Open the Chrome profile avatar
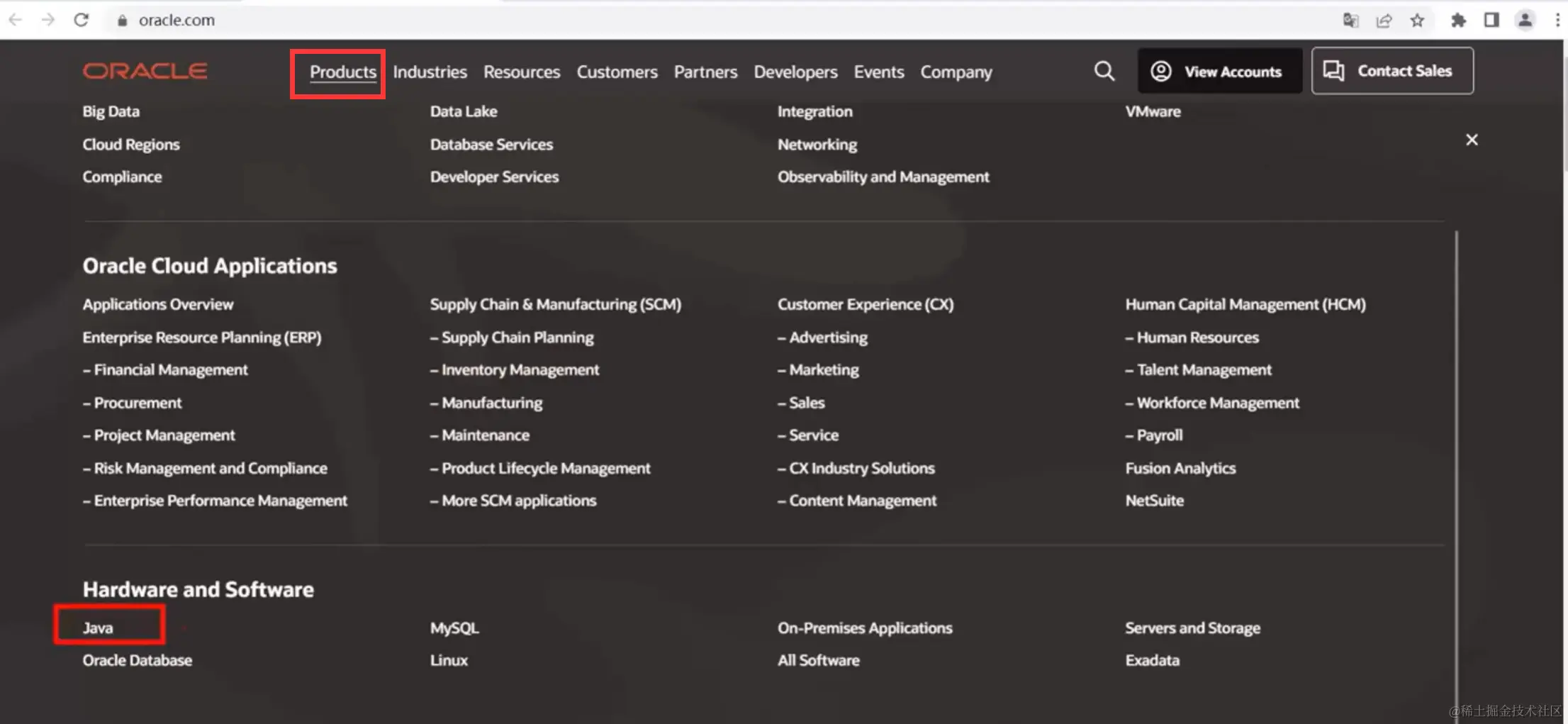This screenshot has width=1568, height=724. coord(1525,20)
